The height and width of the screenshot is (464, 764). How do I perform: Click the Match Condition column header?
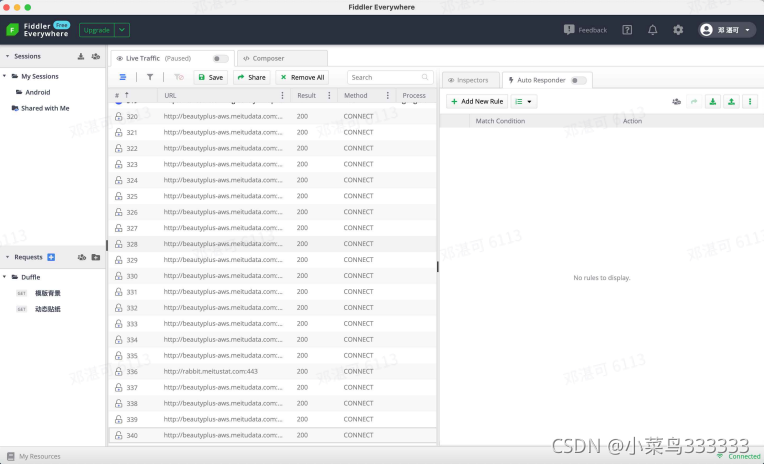point(500,121)
